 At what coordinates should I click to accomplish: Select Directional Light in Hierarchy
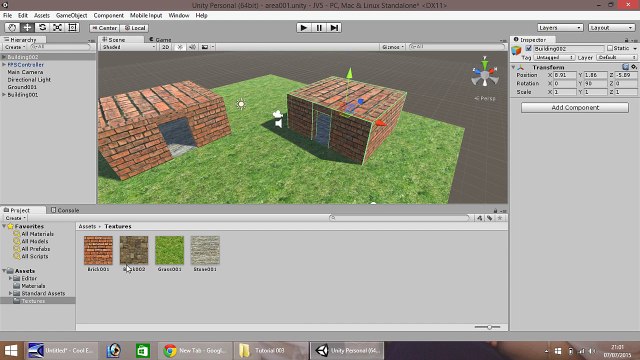29,80
